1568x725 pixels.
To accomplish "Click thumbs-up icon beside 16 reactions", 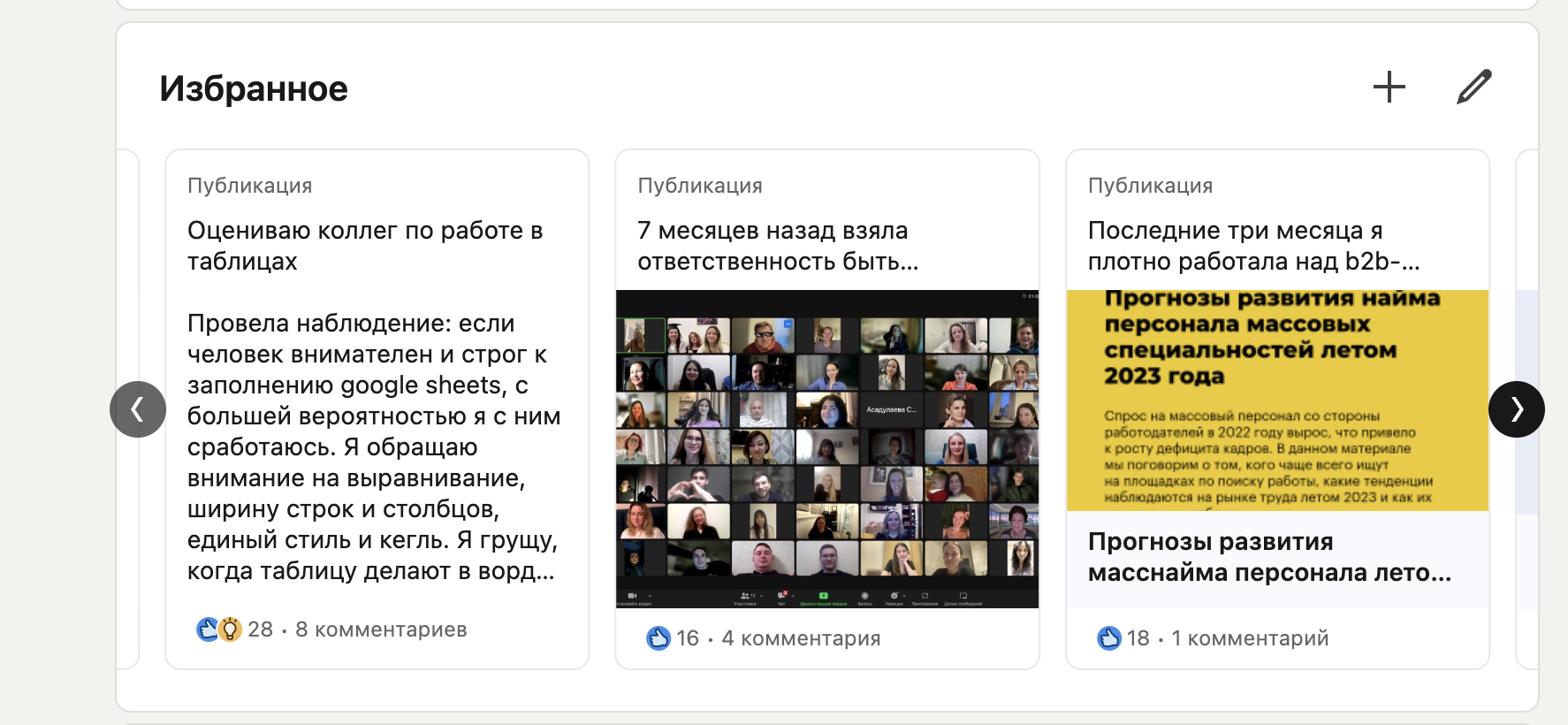I will pos(658,638).
